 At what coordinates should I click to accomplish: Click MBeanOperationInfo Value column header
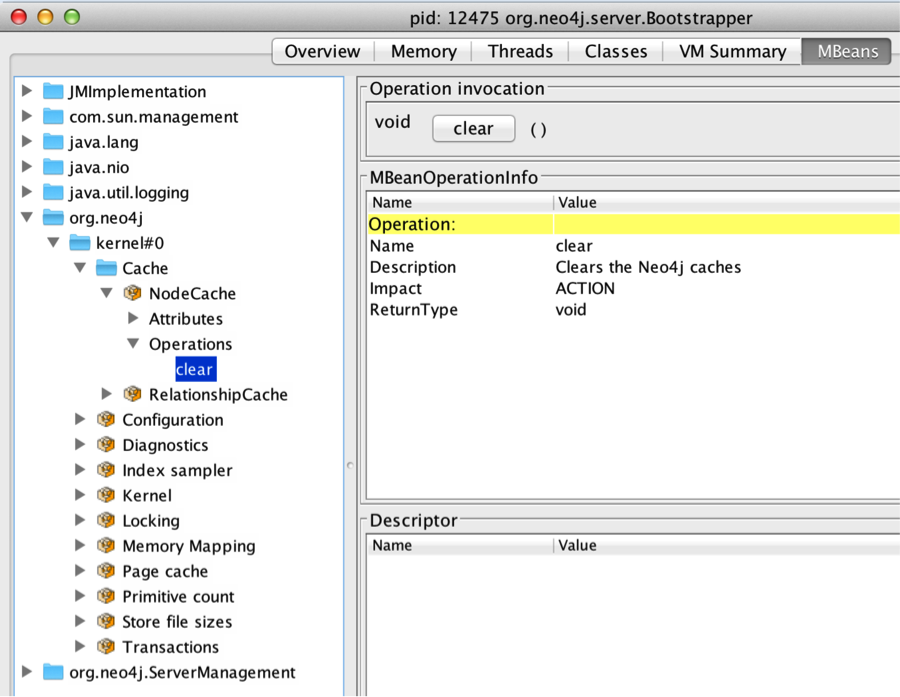pos(727,203)
